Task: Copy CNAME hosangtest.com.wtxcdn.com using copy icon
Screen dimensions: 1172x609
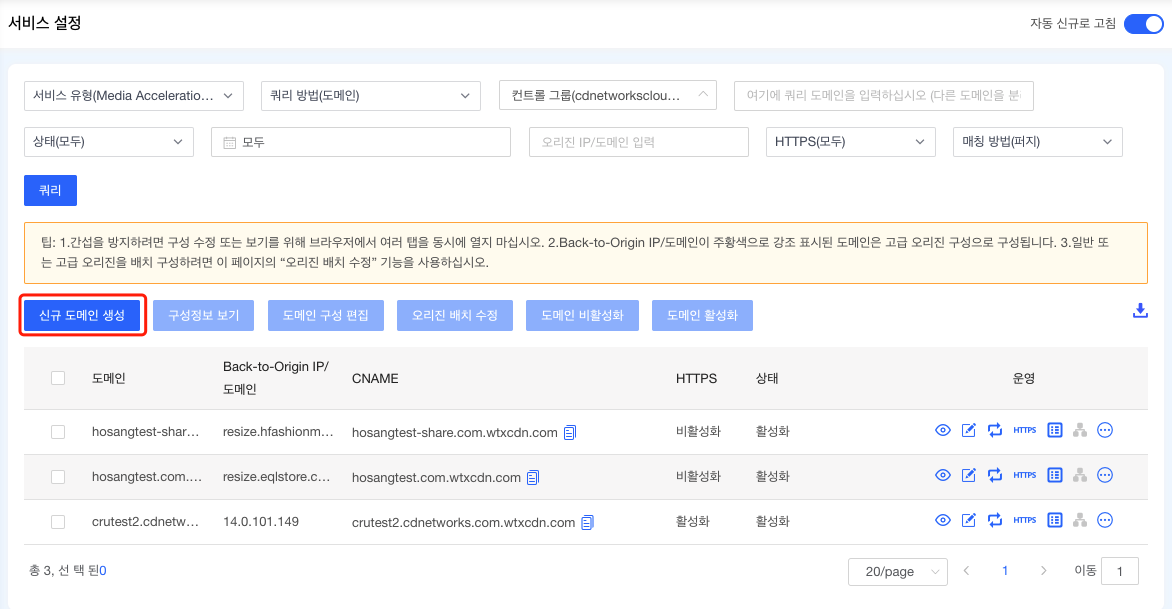Action: (533, 478)
